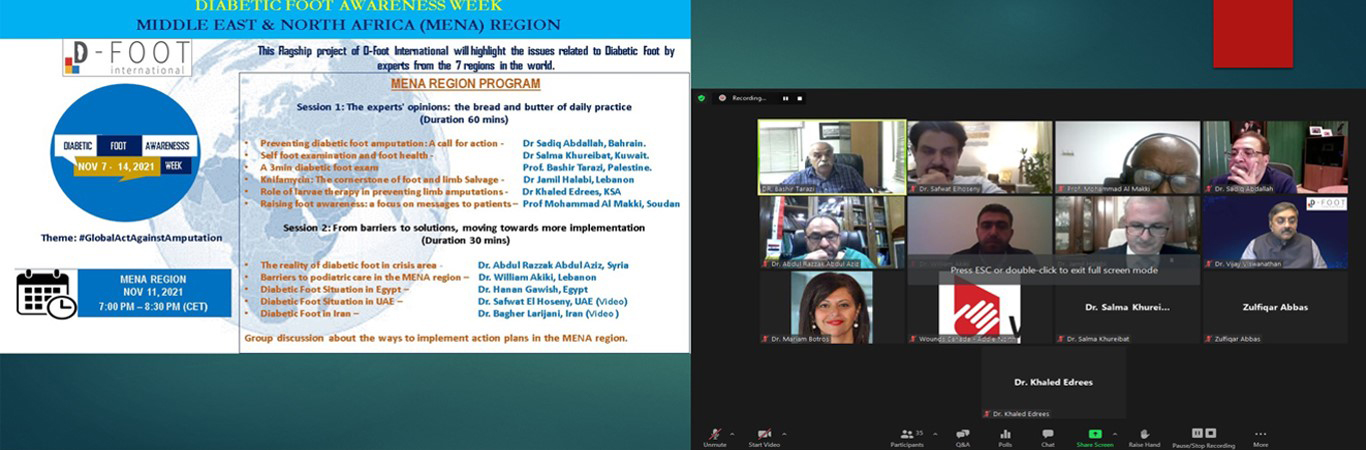Click the green encryption shield icon
Viewport: 1366px width, 450px height.
click(x=701, y=98)
